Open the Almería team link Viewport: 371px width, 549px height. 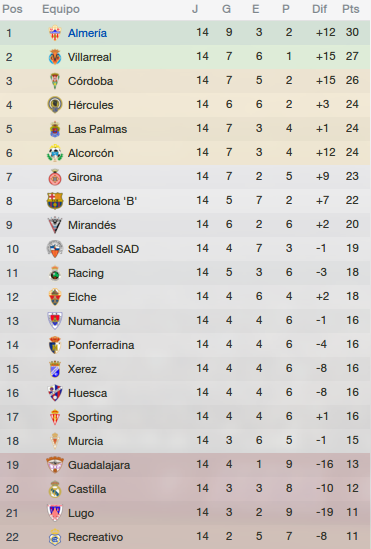tap(87, 33)
